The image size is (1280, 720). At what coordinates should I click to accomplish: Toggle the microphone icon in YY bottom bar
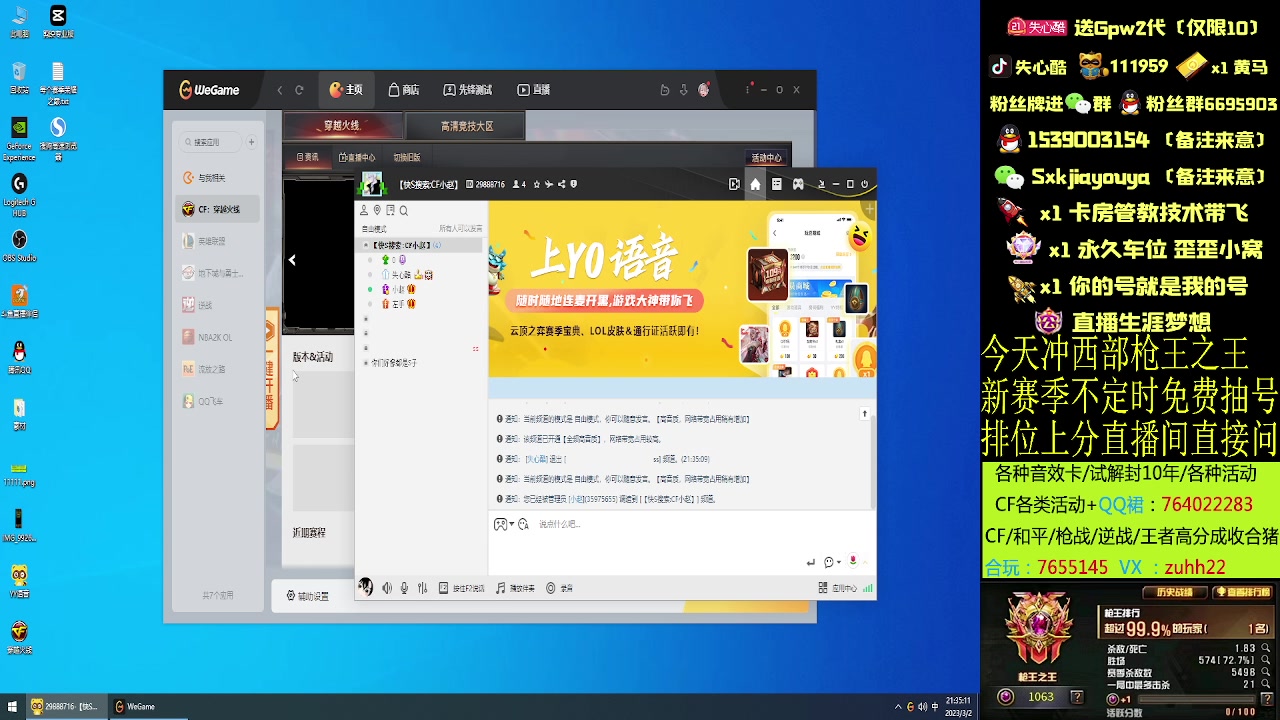coord(404,588)
